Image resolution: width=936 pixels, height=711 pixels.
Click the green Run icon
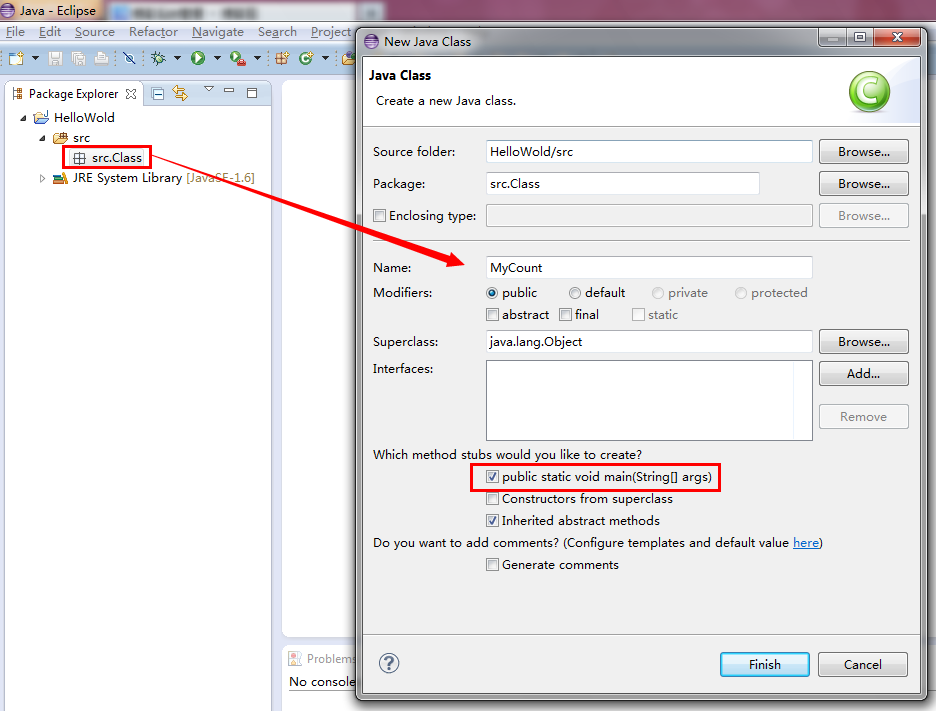pyautogui.click(x=198, y=58)
